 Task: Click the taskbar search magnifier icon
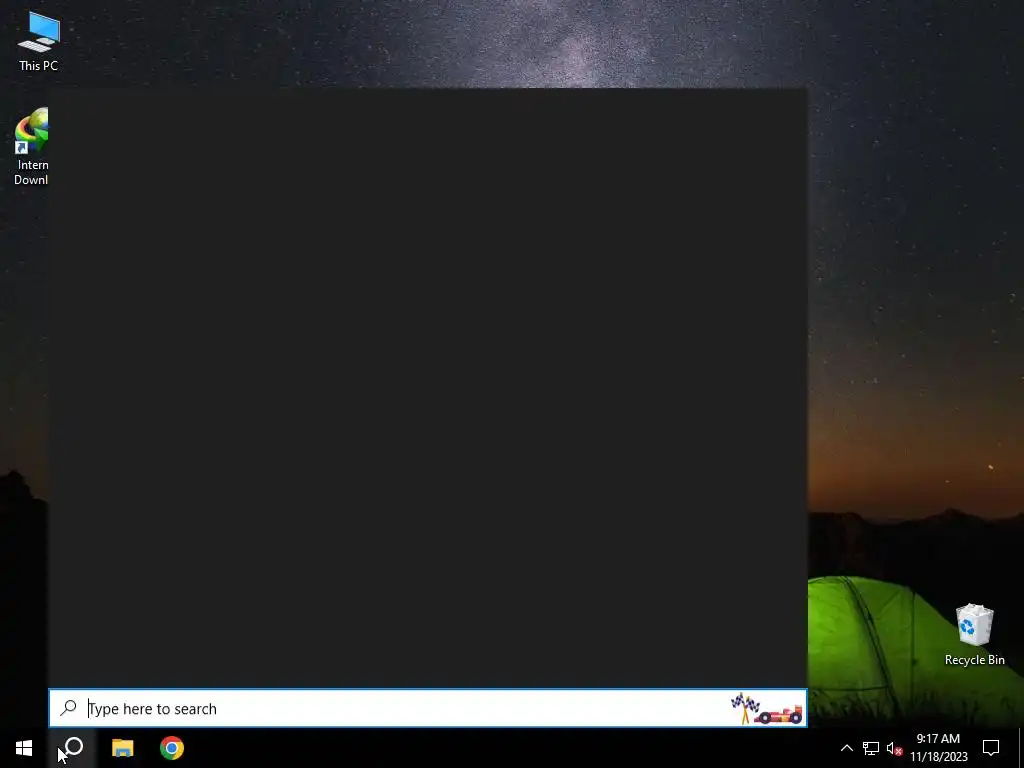(x=73, y=748)
